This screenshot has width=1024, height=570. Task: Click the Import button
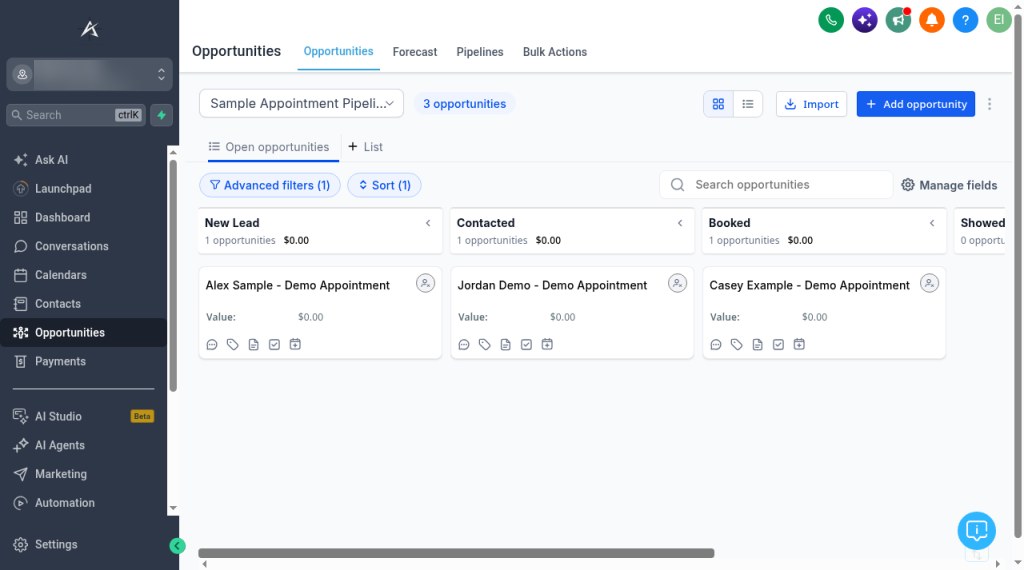tap(811, 104)
